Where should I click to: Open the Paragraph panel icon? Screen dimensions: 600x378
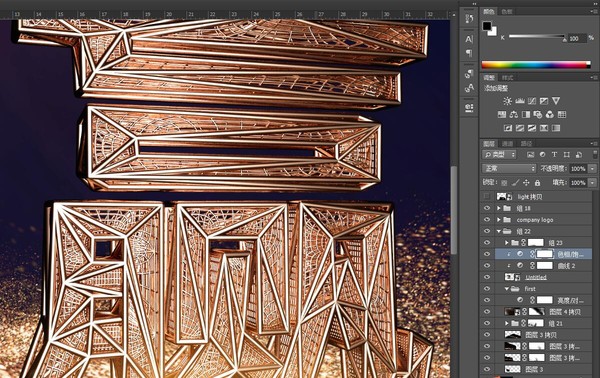[469, 53]
